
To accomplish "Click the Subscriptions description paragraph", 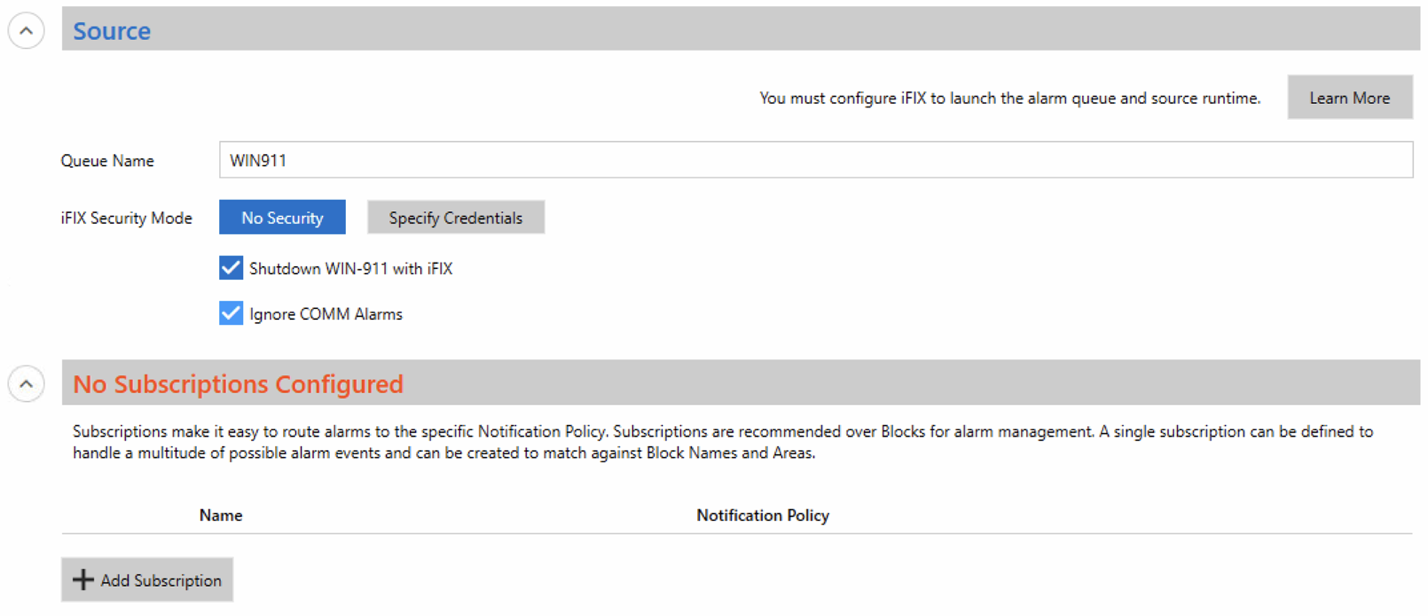I will 723,442.
